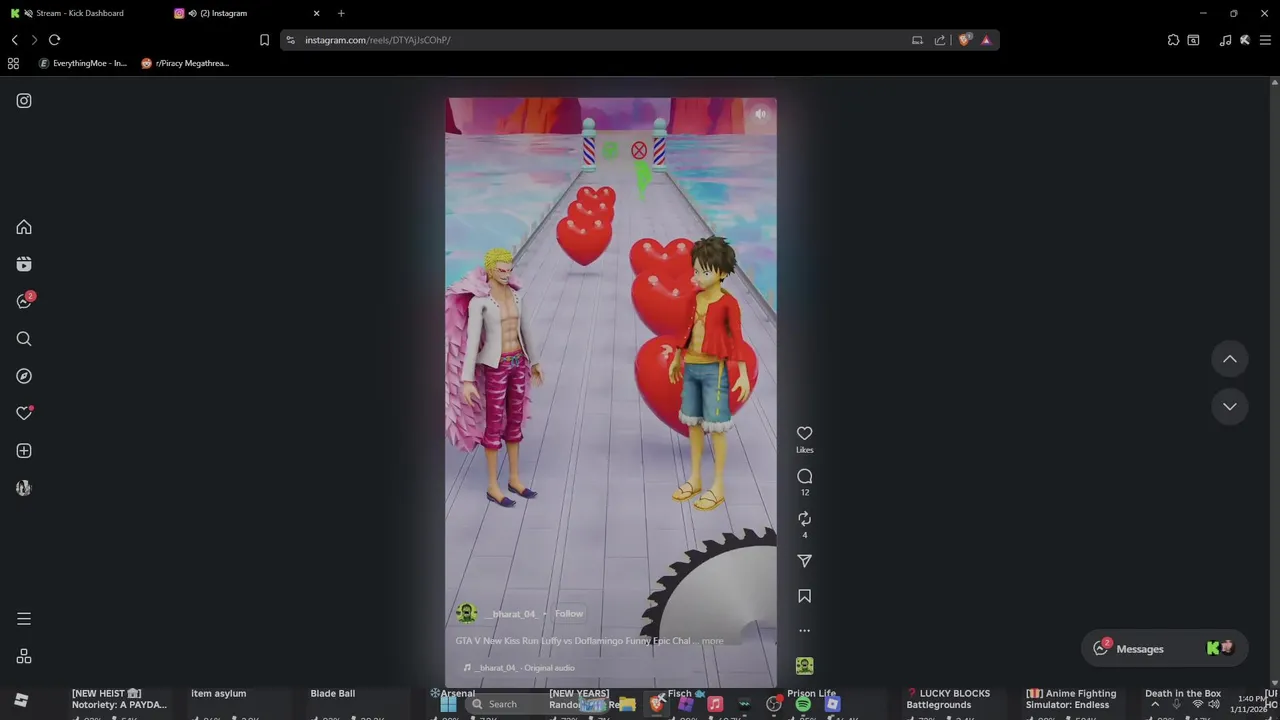The image size is (1280, 720).
Task: Go to next reel with down chevron
Action: coord(1230,407)
